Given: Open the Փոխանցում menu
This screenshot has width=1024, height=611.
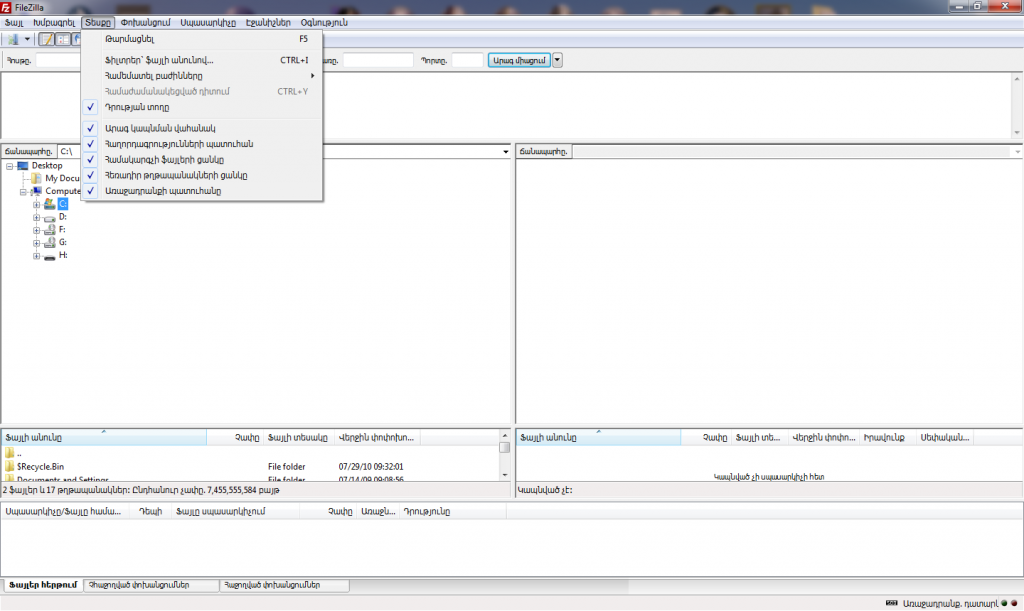Looking at the screenshot, I should tap(145, 22).
